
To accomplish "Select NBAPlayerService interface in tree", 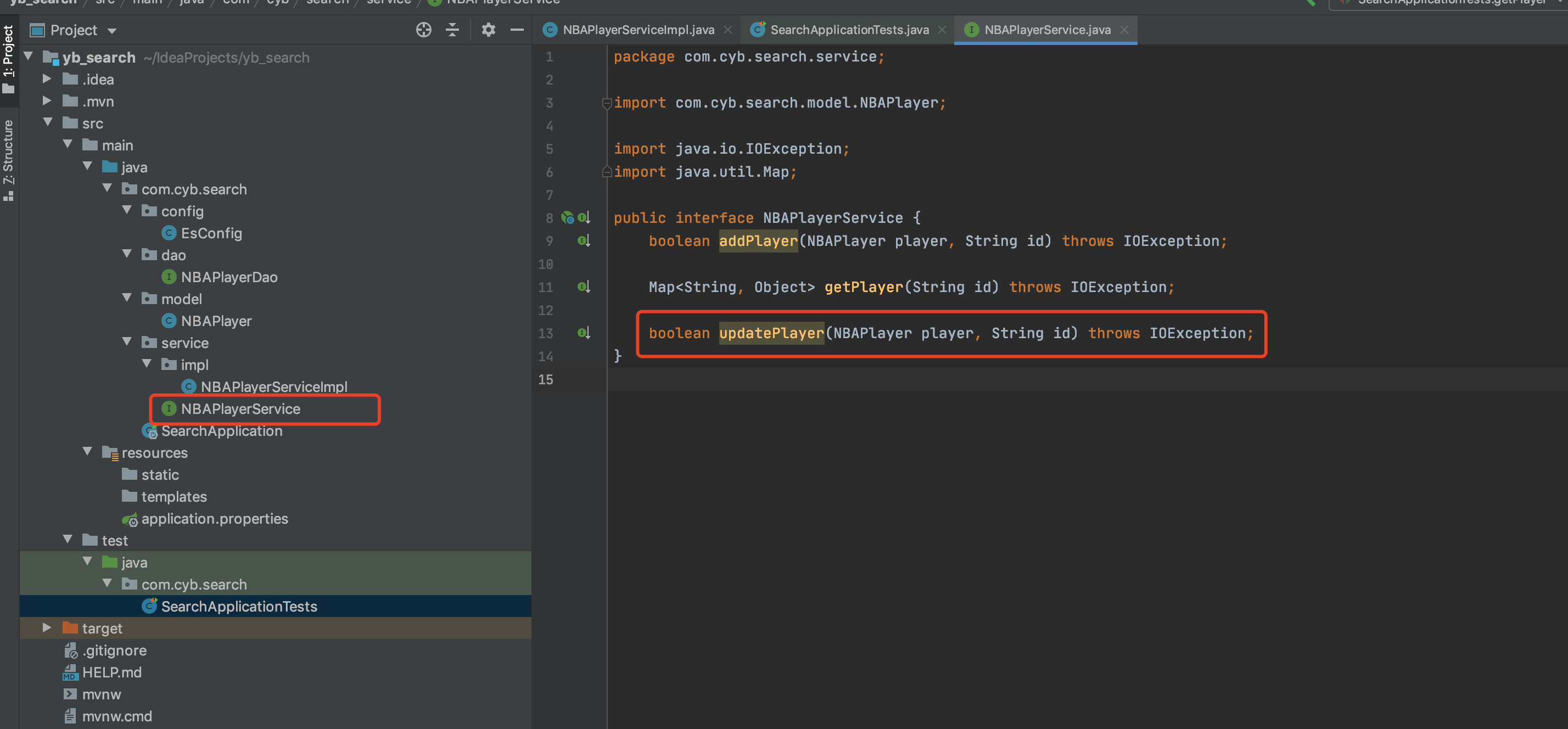I will tap(240, 409).
